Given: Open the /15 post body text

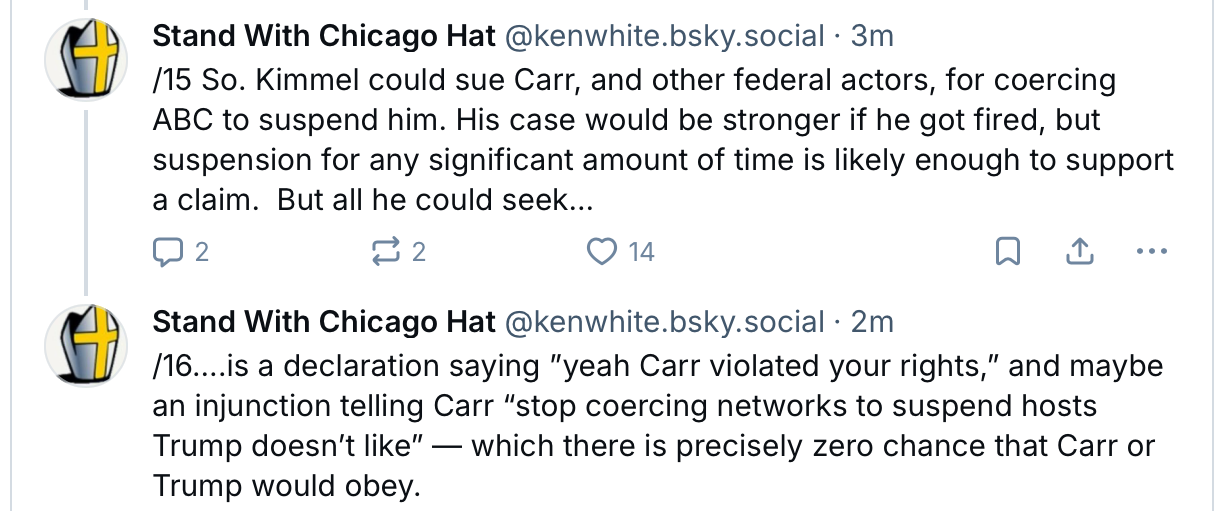Looking at the screenshot, I should pyautogui.click(x=640, y=140).
